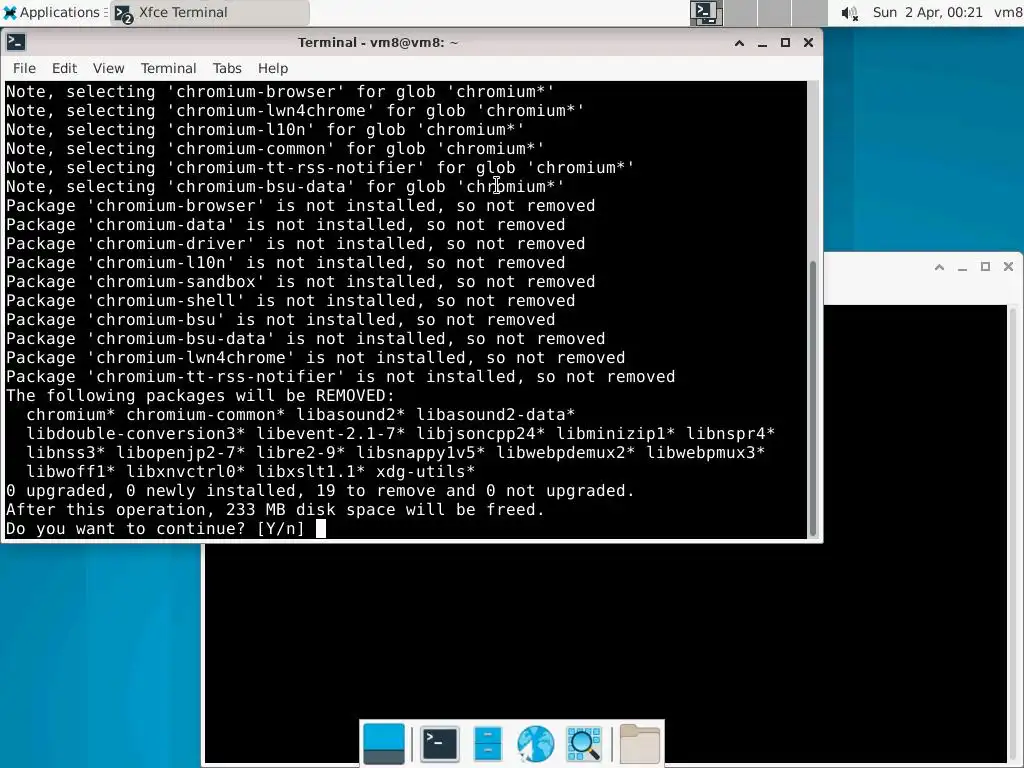Open File Manager drawer icon in dock
Viewport: 1024px width, 768px height.
click(x=487, y=743)
